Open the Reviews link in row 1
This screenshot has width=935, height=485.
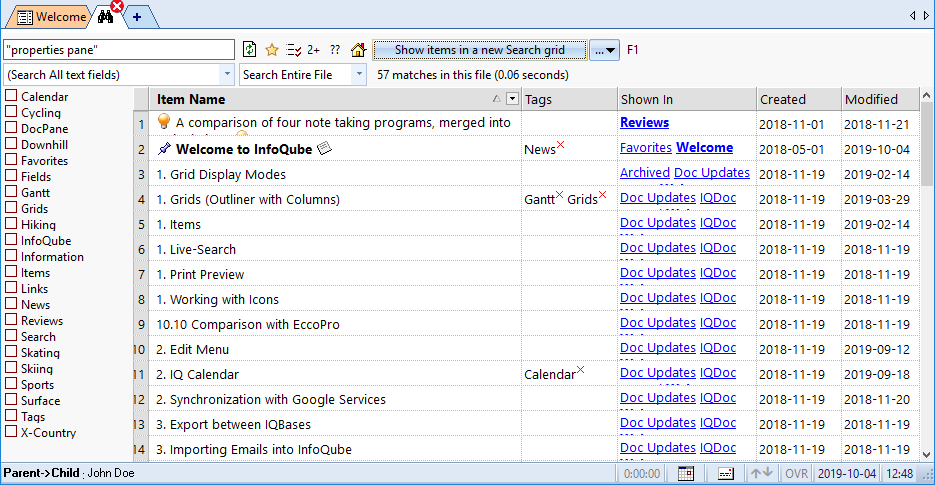click(x=645, y=122)
